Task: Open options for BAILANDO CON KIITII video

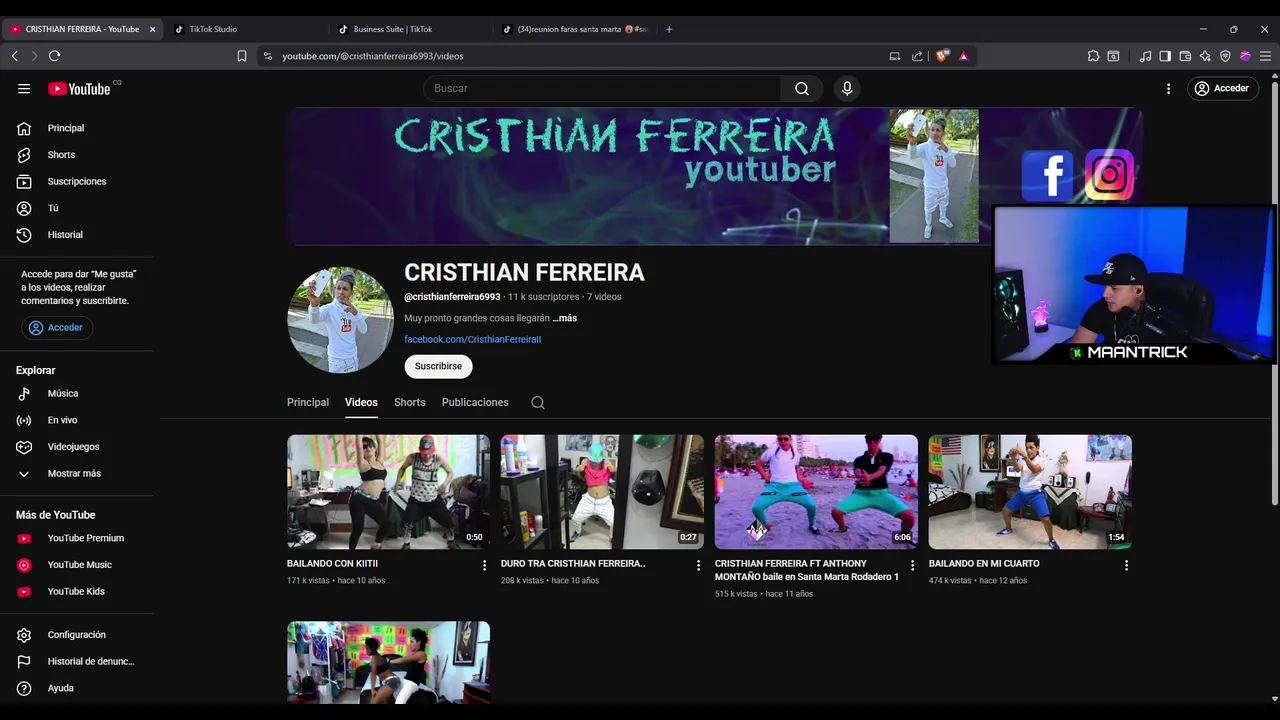Action: 484,565
